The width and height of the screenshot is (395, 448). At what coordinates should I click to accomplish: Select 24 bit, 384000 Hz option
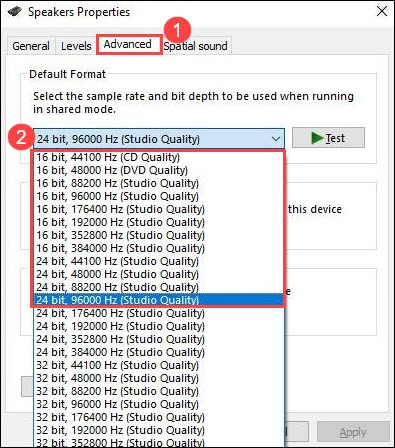(159, 352)
